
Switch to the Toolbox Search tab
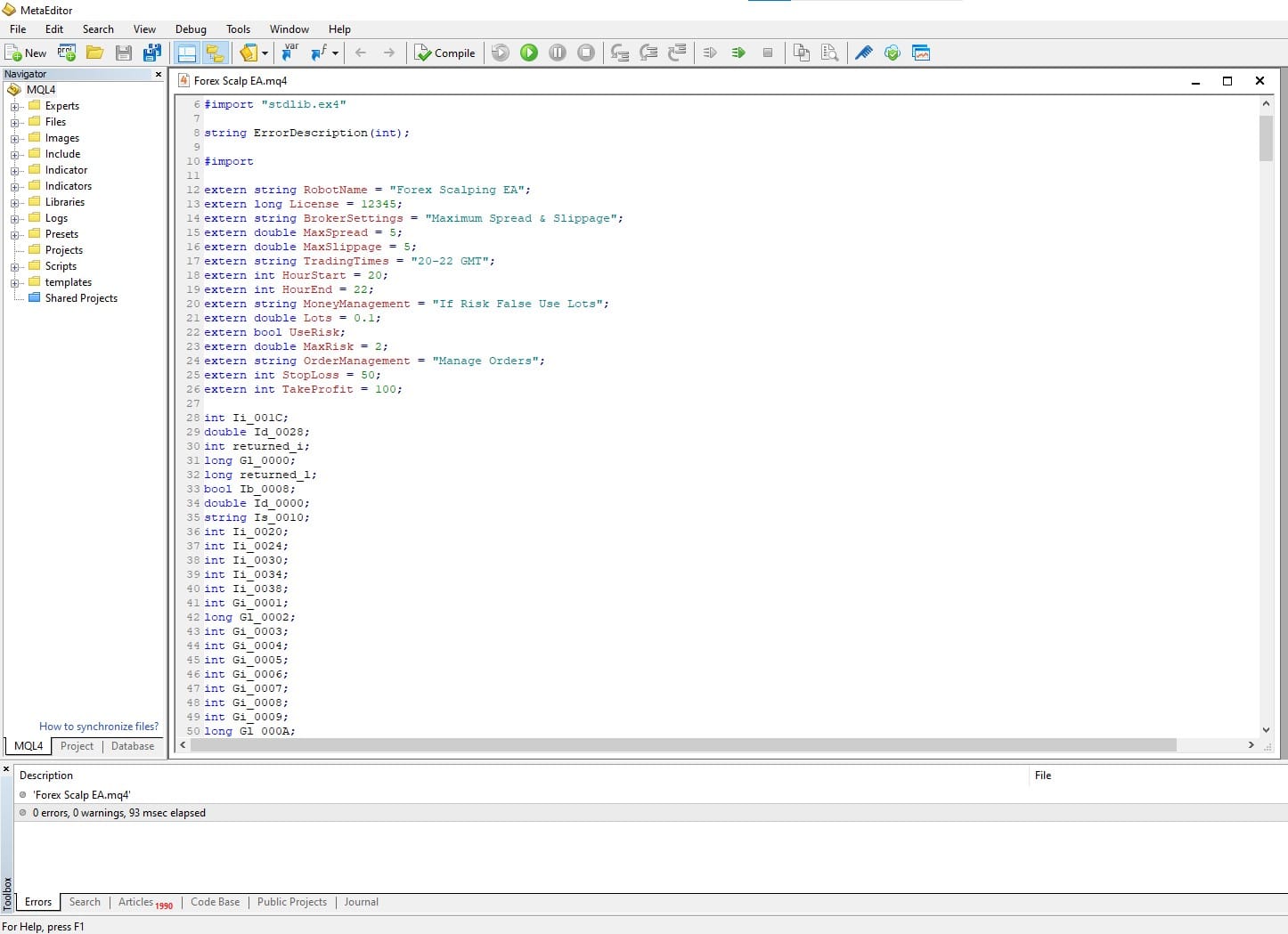coord(85,902)
